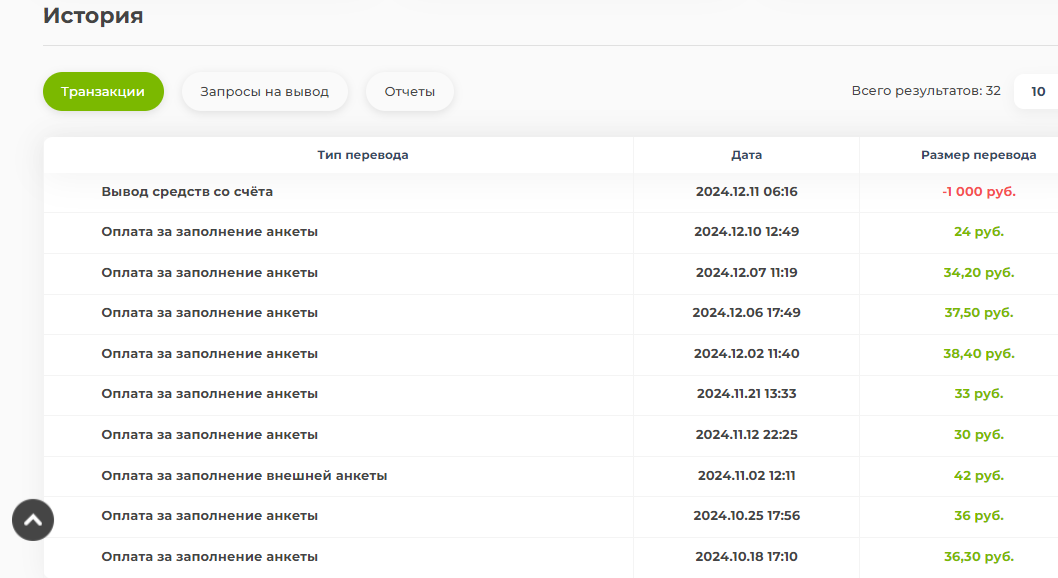This screenshot has height=578, width=1058.
Task: Click the 36,30 руб. amount
Action: 978,556
